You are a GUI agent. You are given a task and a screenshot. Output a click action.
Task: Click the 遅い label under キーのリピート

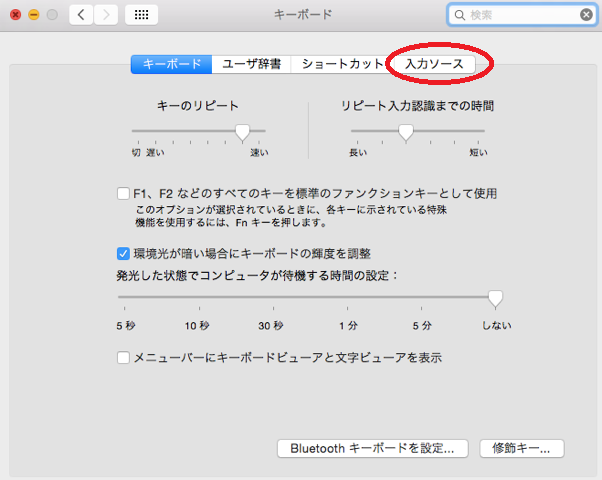155,153
